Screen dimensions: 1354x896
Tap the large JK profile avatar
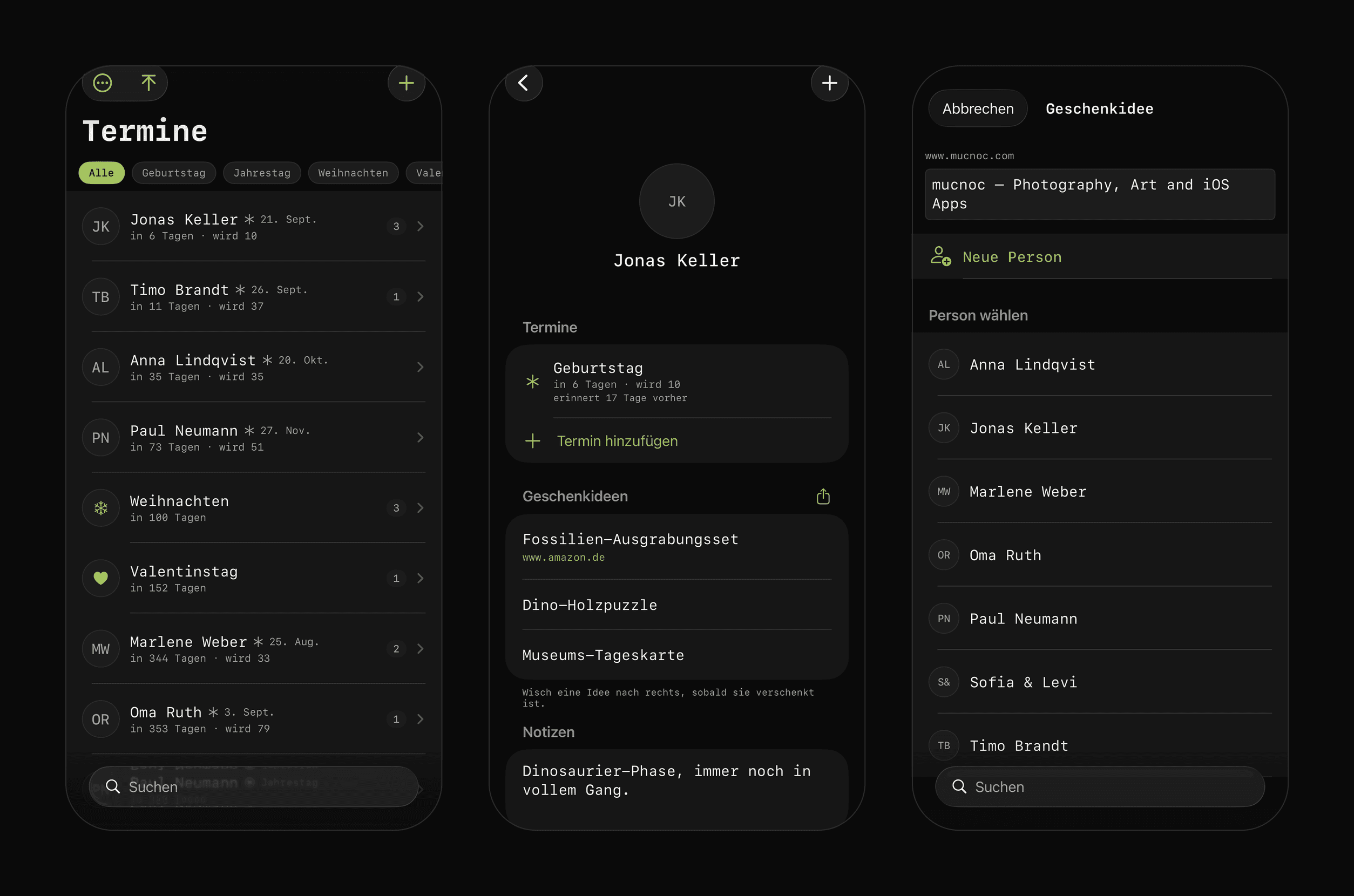[x=676, y=201]
